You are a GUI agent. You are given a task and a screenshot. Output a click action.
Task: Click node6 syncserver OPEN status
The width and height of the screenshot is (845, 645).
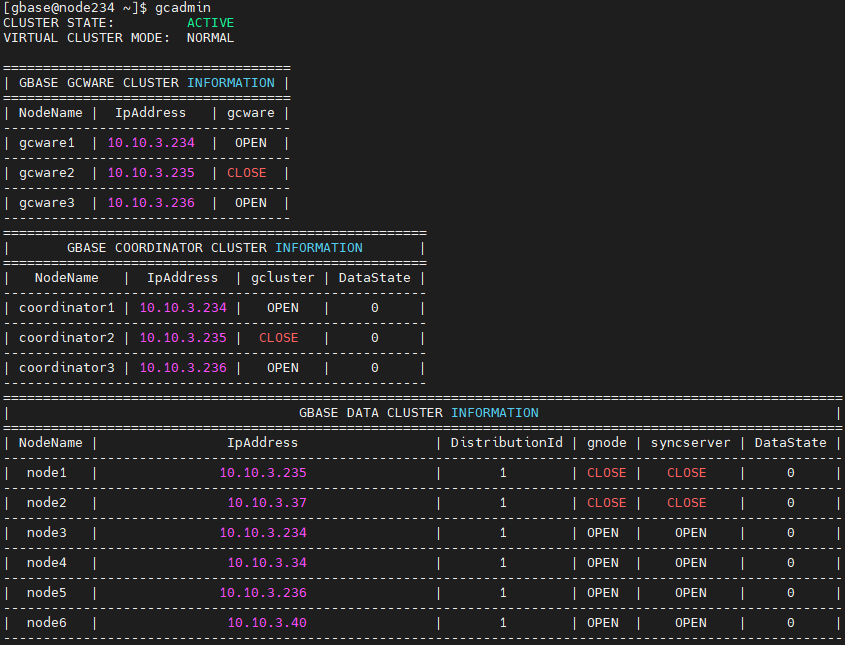point(690,623)
